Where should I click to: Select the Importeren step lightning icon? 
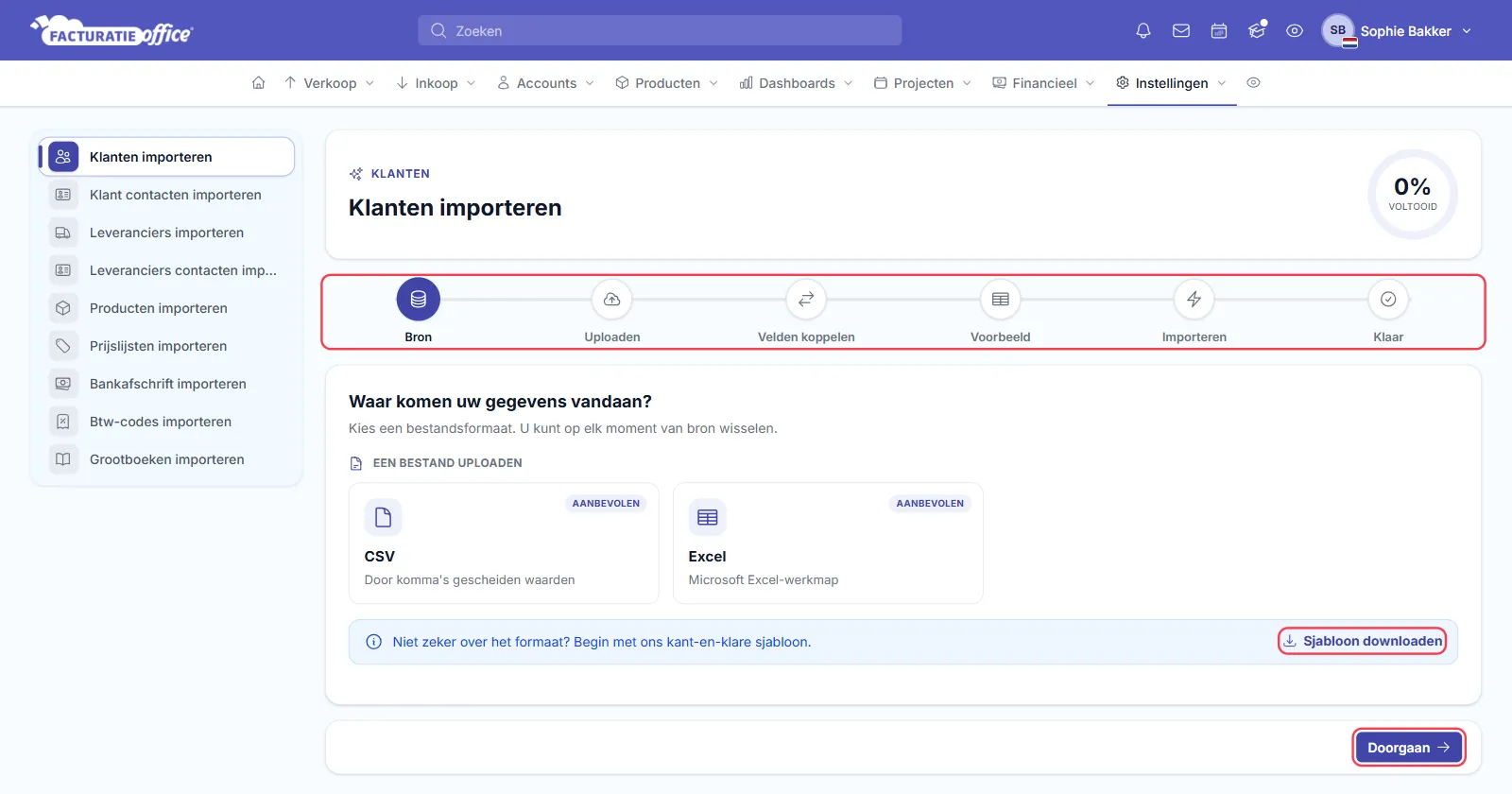coord(1194,299)
